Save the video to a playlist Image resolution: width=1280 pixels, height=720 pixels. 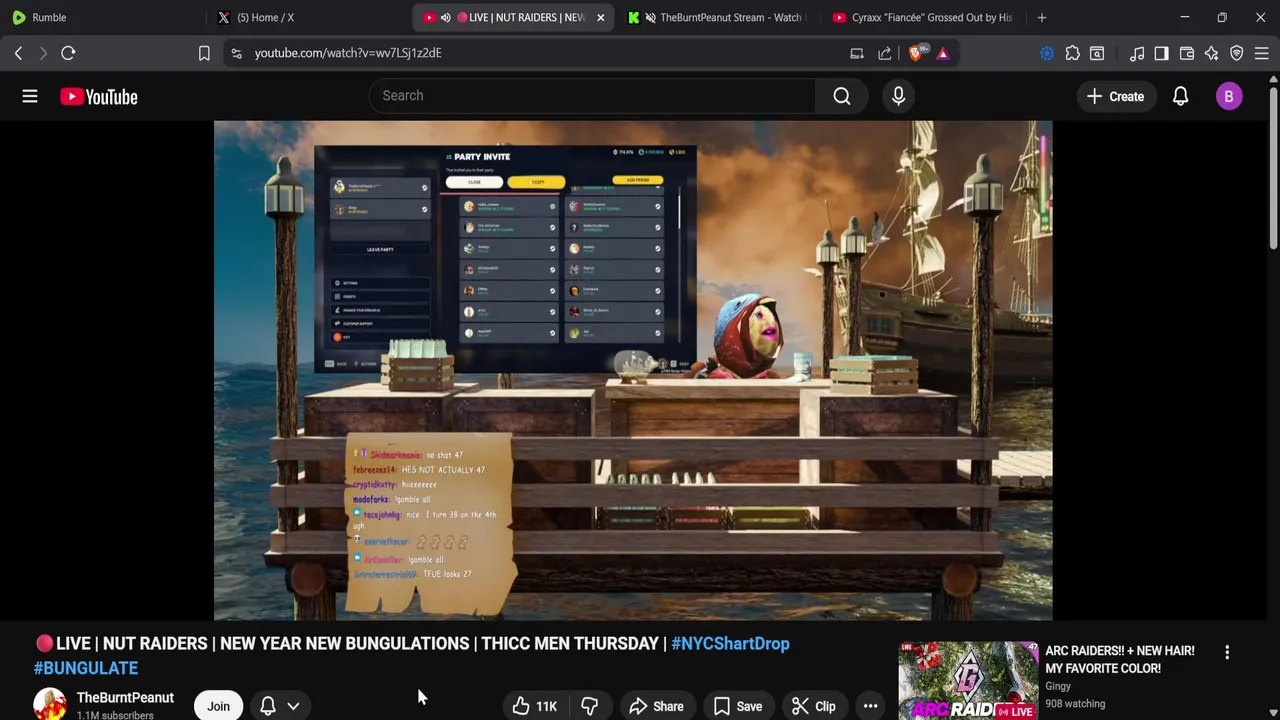click(x=737, y=706)
